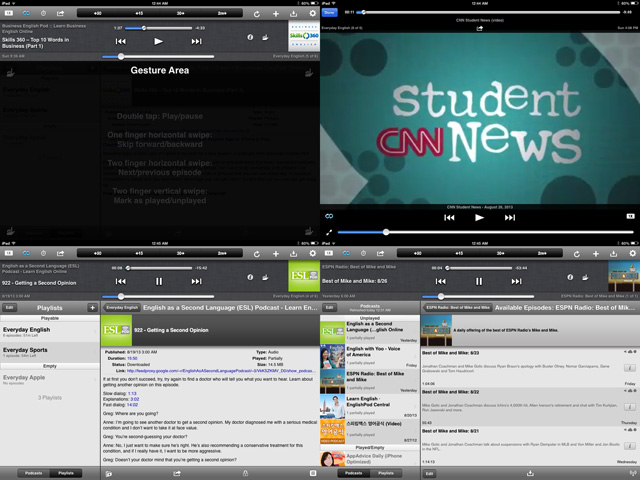
Task: Previous track button in CNN video screenshot
Action: coord(449,218)
